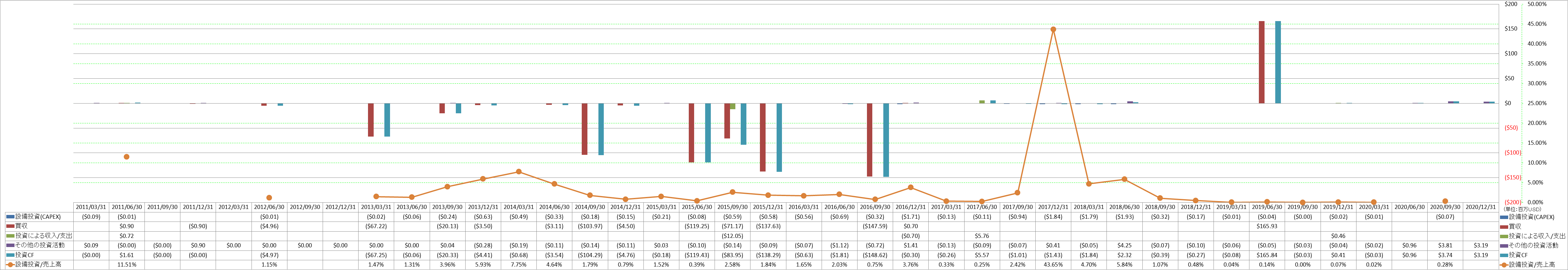
Task: Click the teal 投資CF bar for 2015/12/31
Action: [x=779, y=138]
